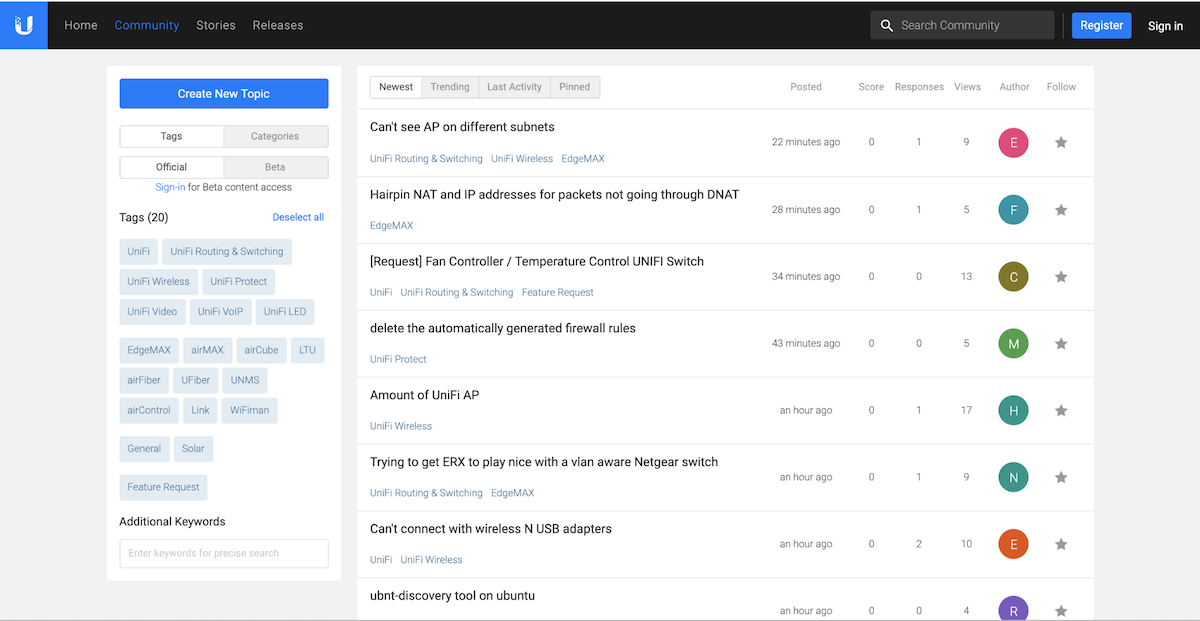Focus the Additional Keywords input field
The image size is (1200, 621).
224,553
